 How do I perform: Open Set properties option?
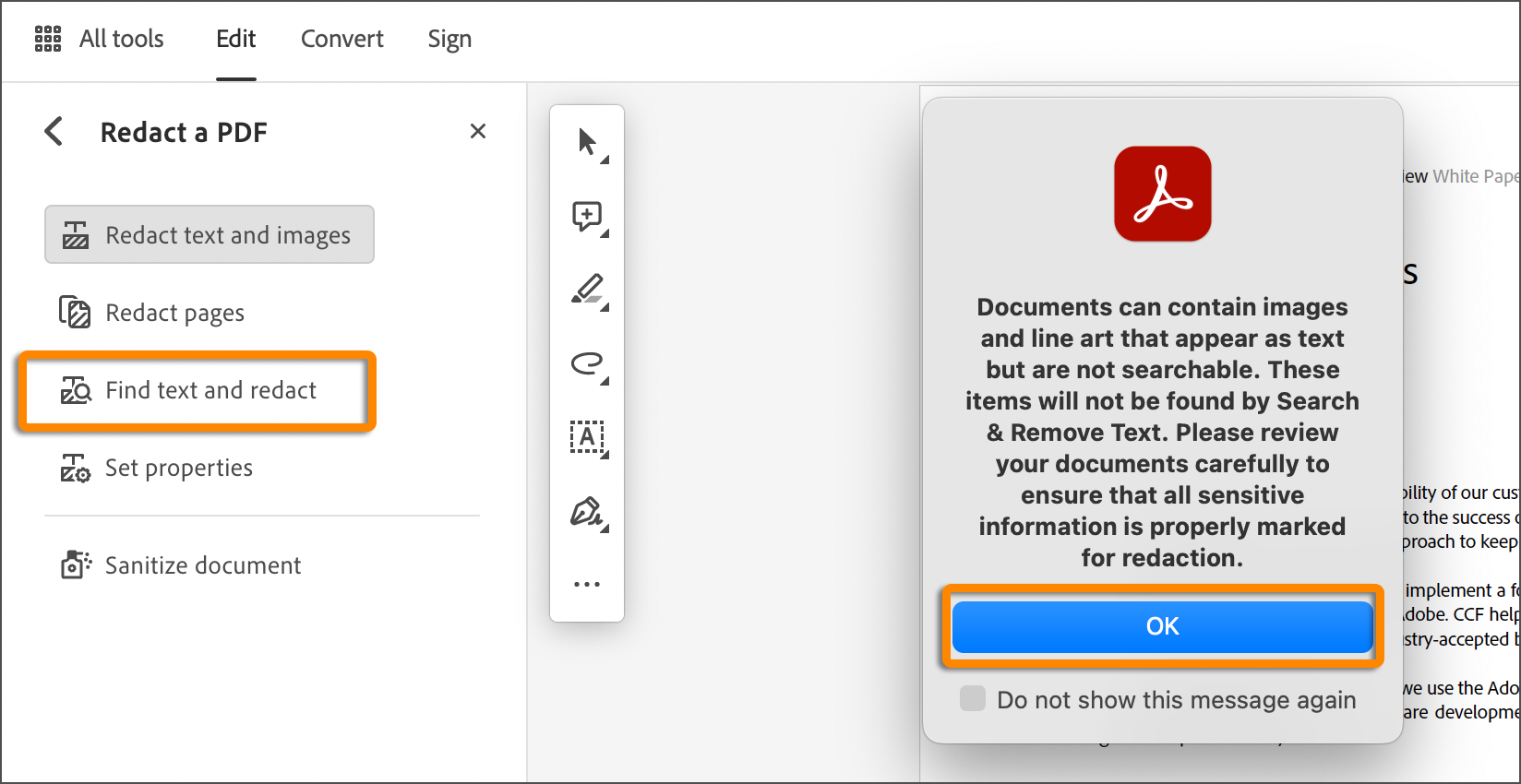[178, 468]
